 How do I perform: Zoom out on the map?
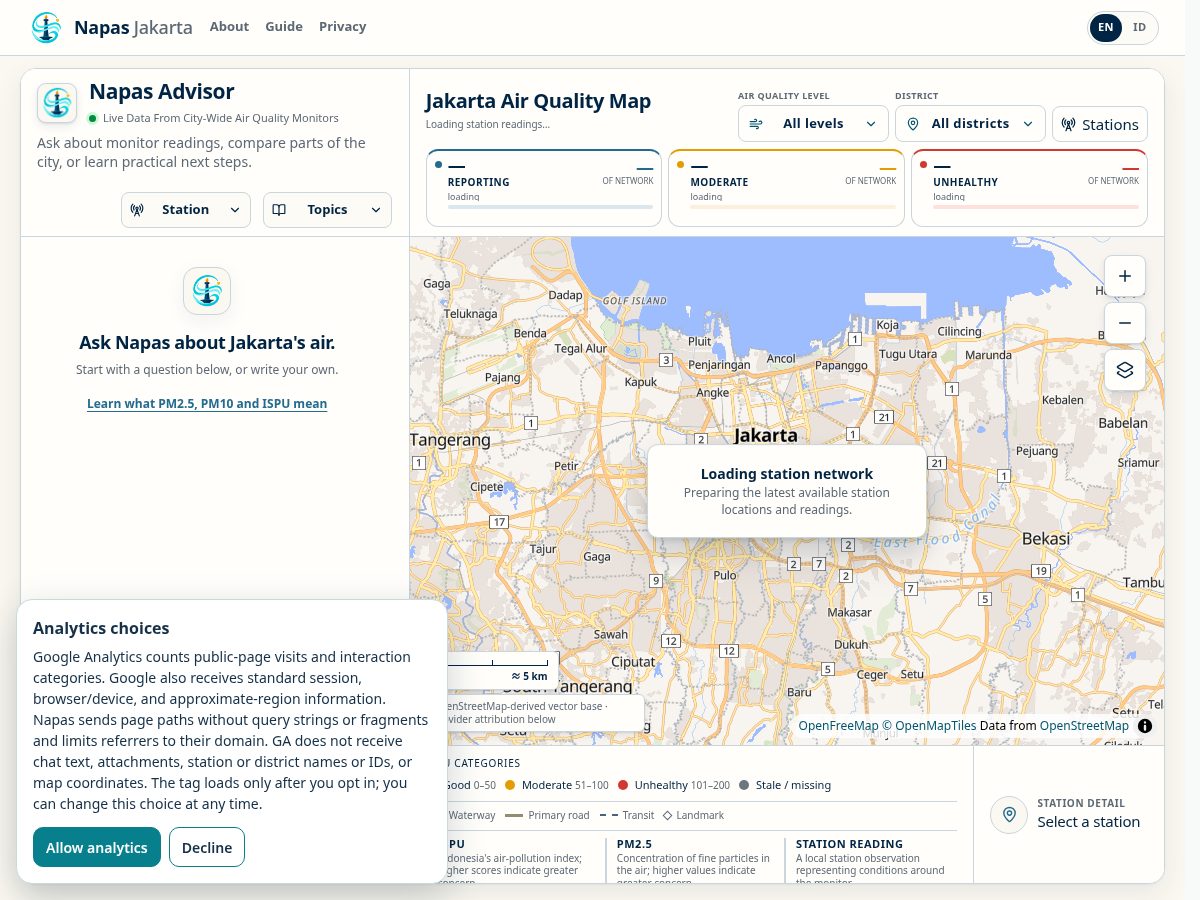click(x=1125, y=323)
